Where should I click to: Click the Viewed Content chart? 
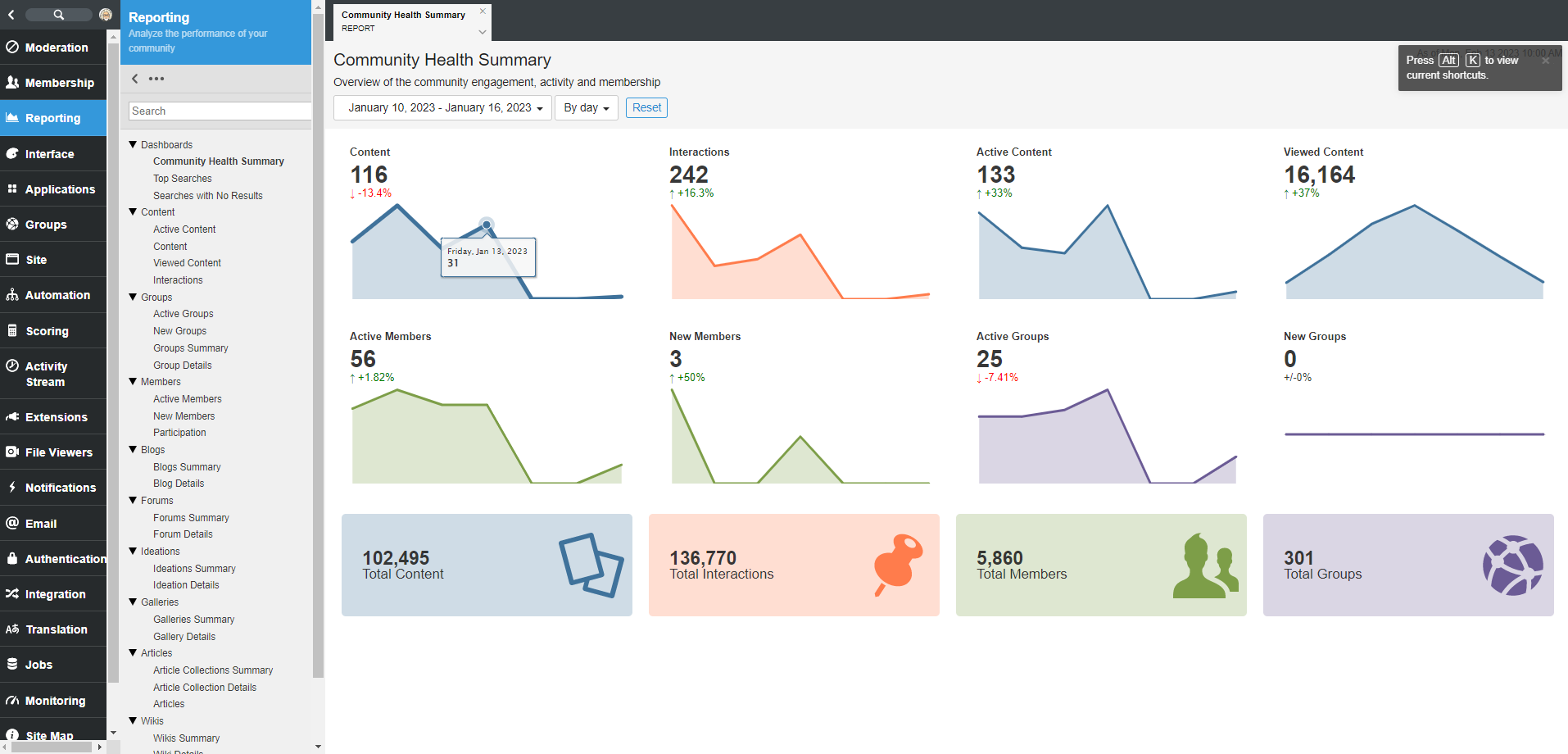tap(1414, 252)
